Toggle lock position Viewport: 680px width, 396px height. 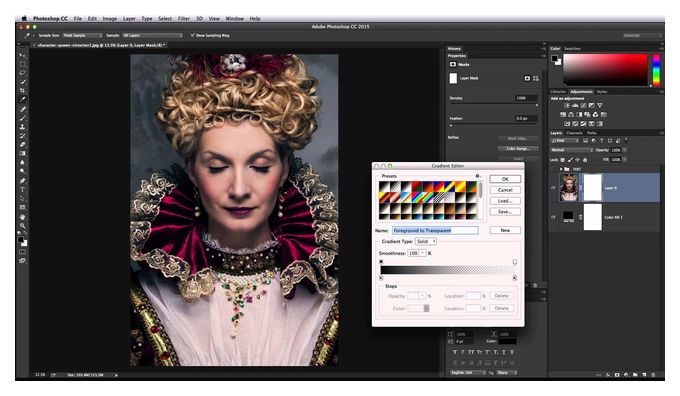[577, 160]
